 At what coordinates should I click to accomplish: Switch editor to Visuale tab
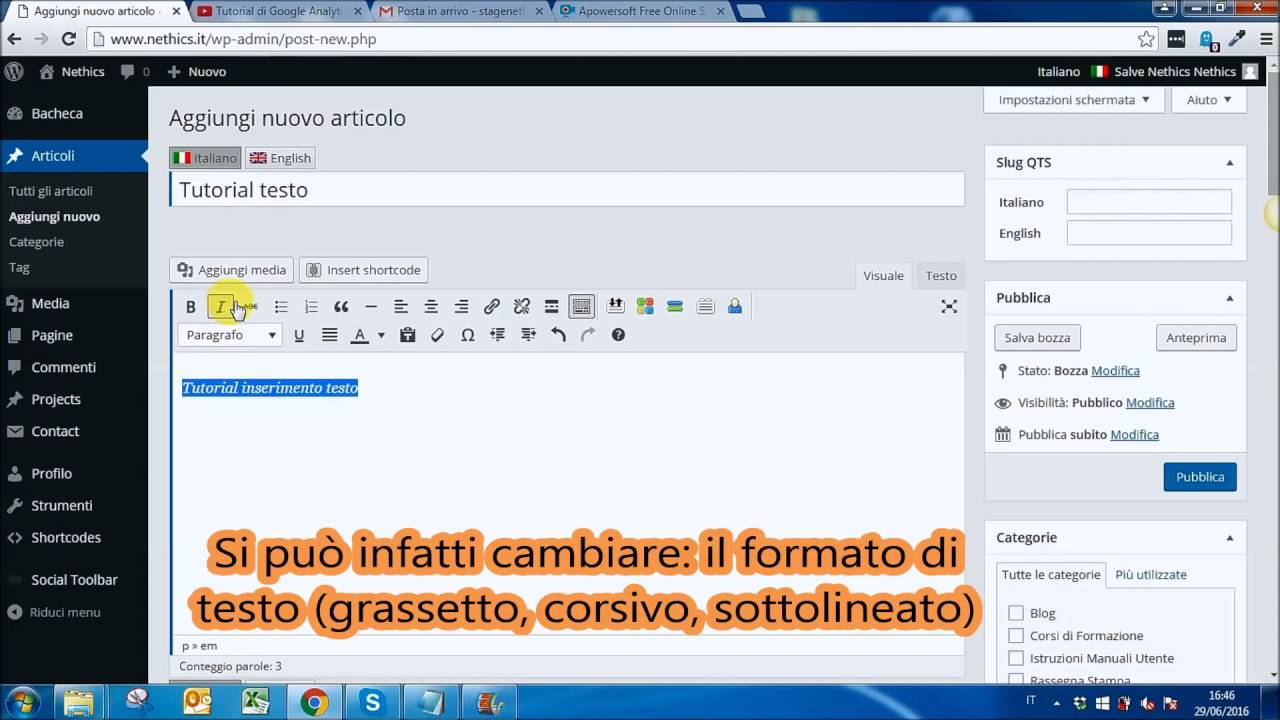[883, 275]
